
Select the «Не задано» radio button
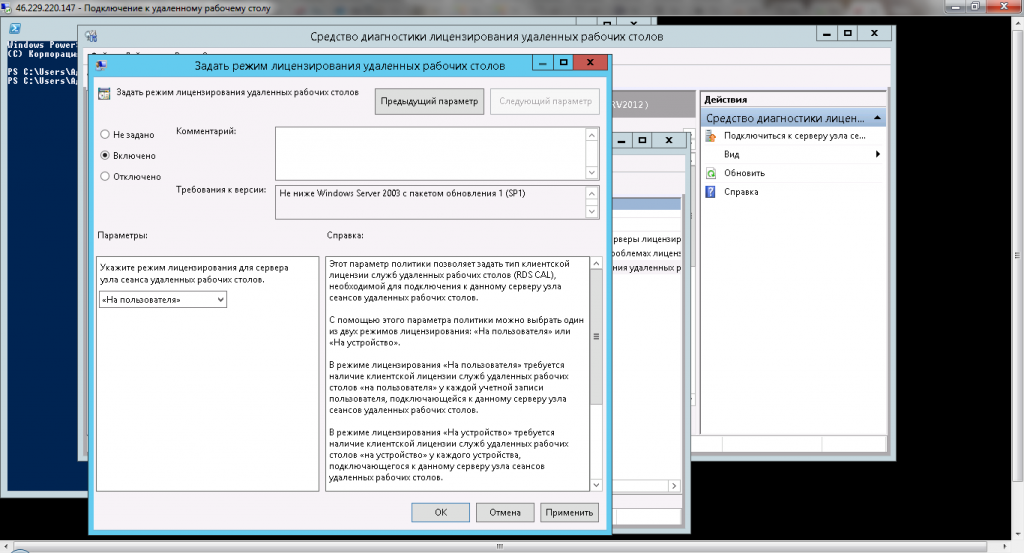coord(105,134)
